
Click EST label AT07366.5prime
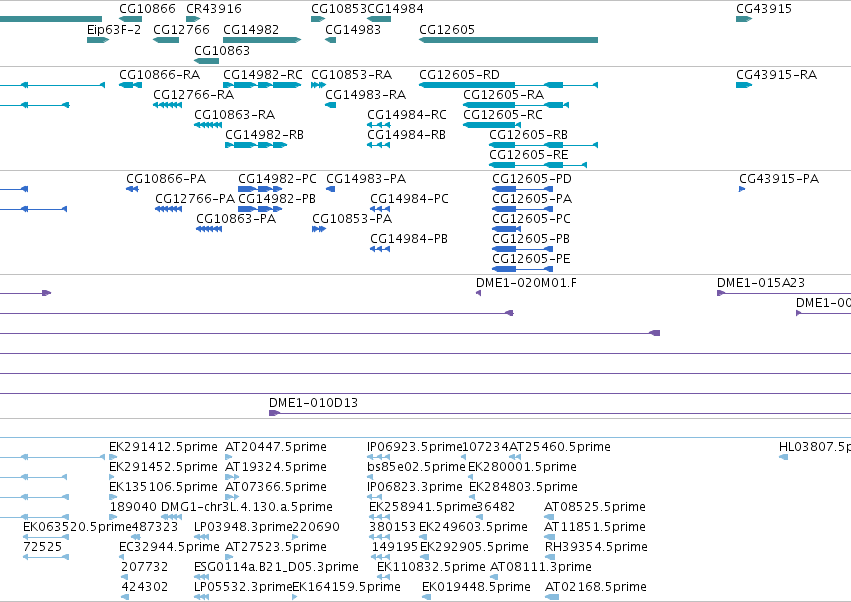tap(276, 487)
